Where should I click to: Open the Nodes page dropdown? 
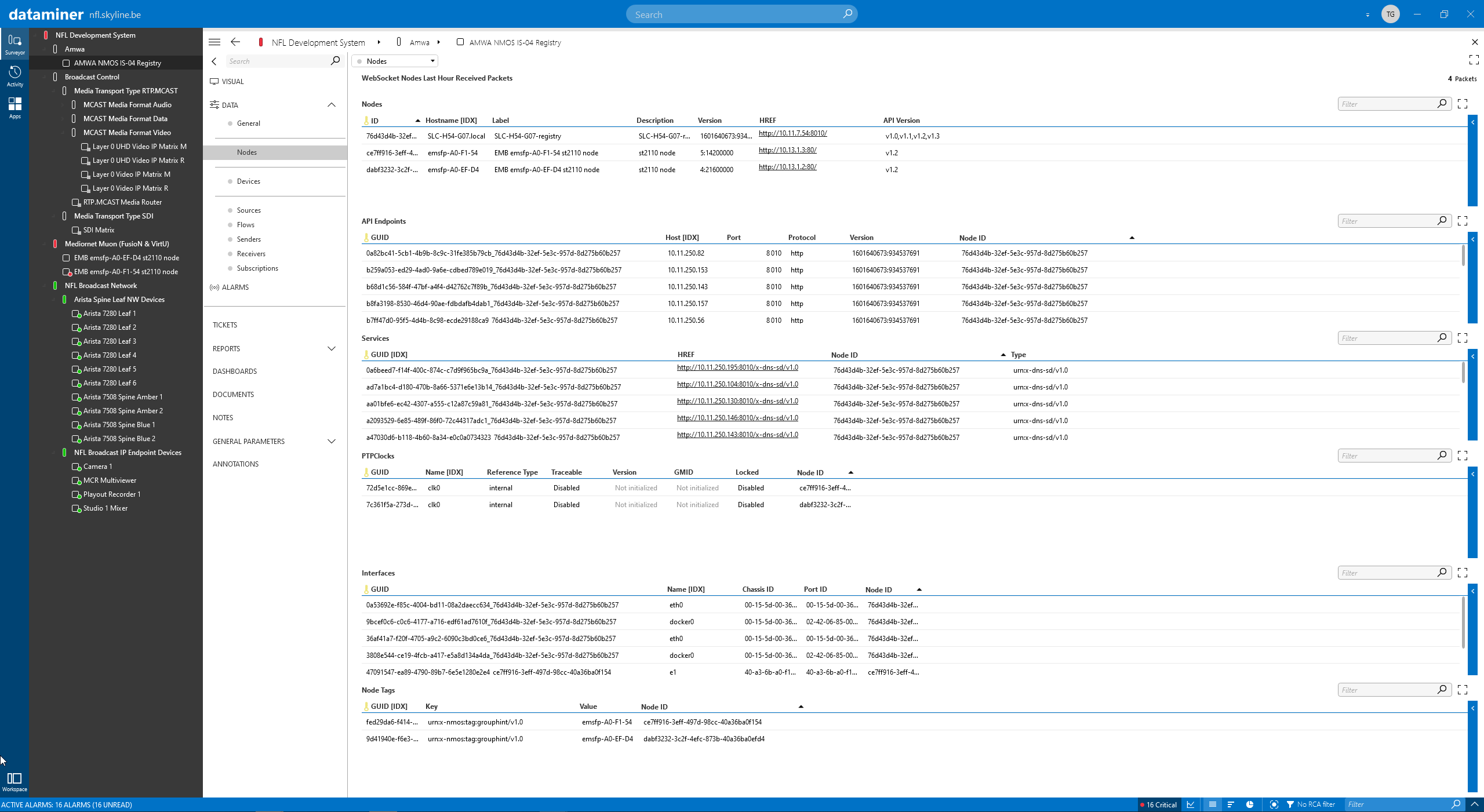coord(395,61)
